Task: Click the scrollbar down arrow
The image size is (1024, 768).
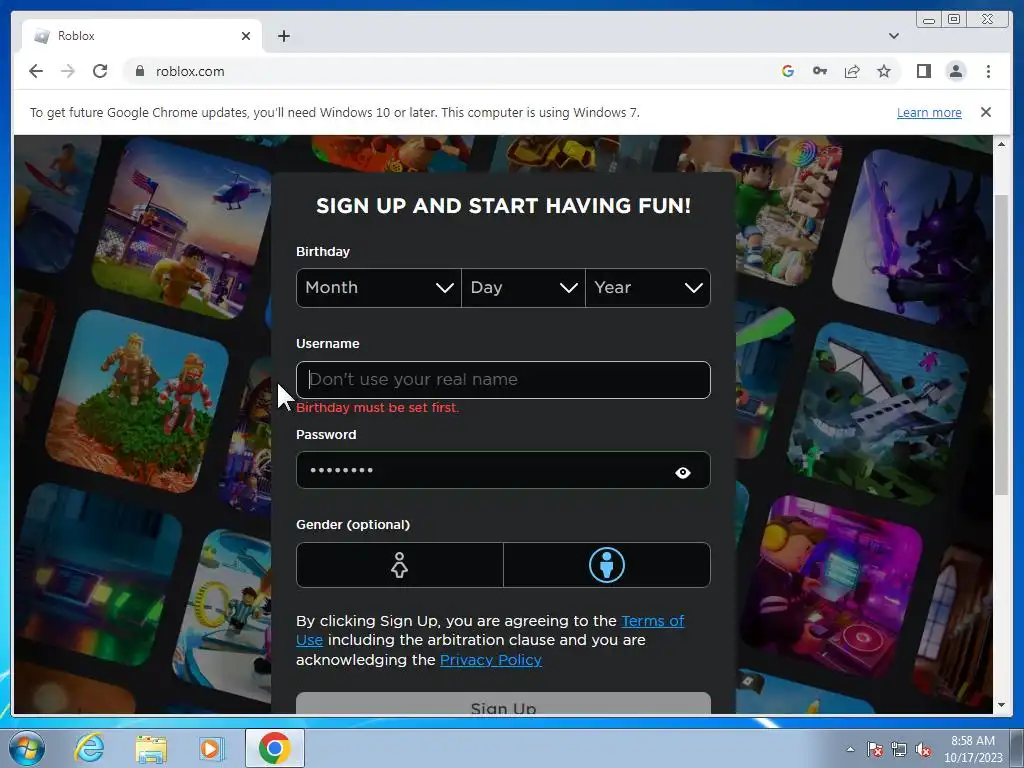Action: point(1000,705)
